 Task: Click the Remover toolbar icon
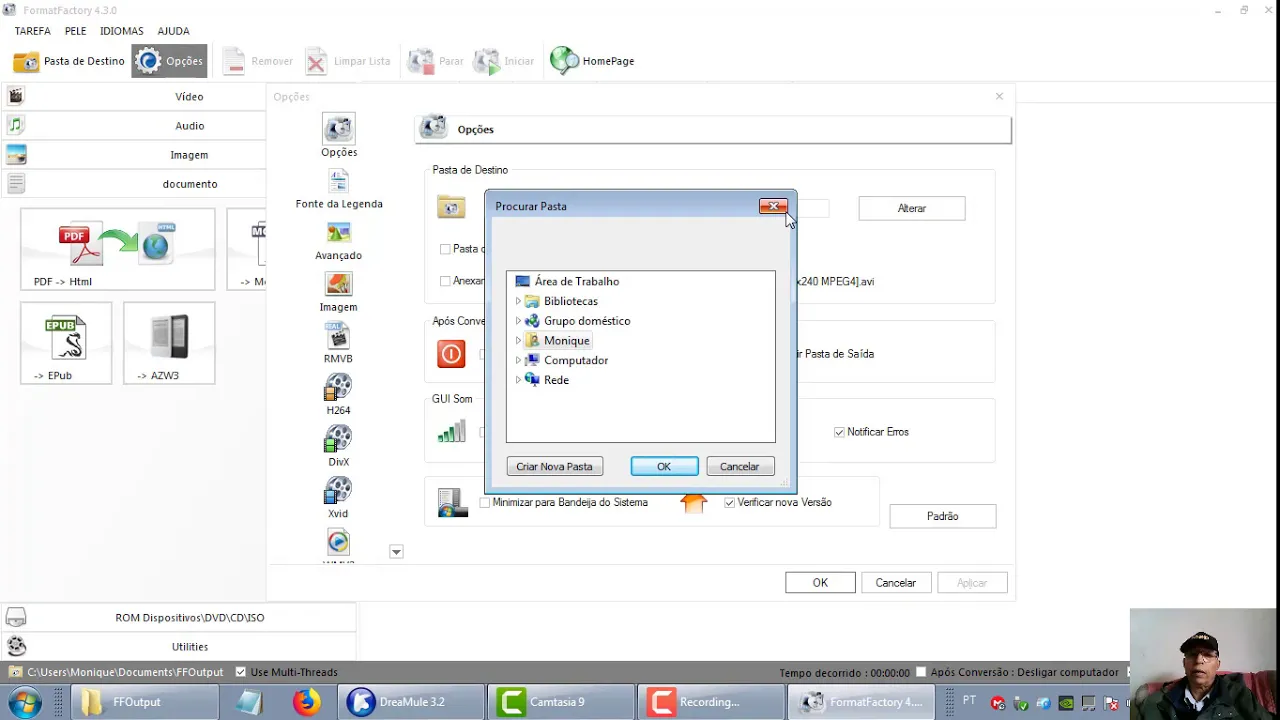click(x=233, y=61)
